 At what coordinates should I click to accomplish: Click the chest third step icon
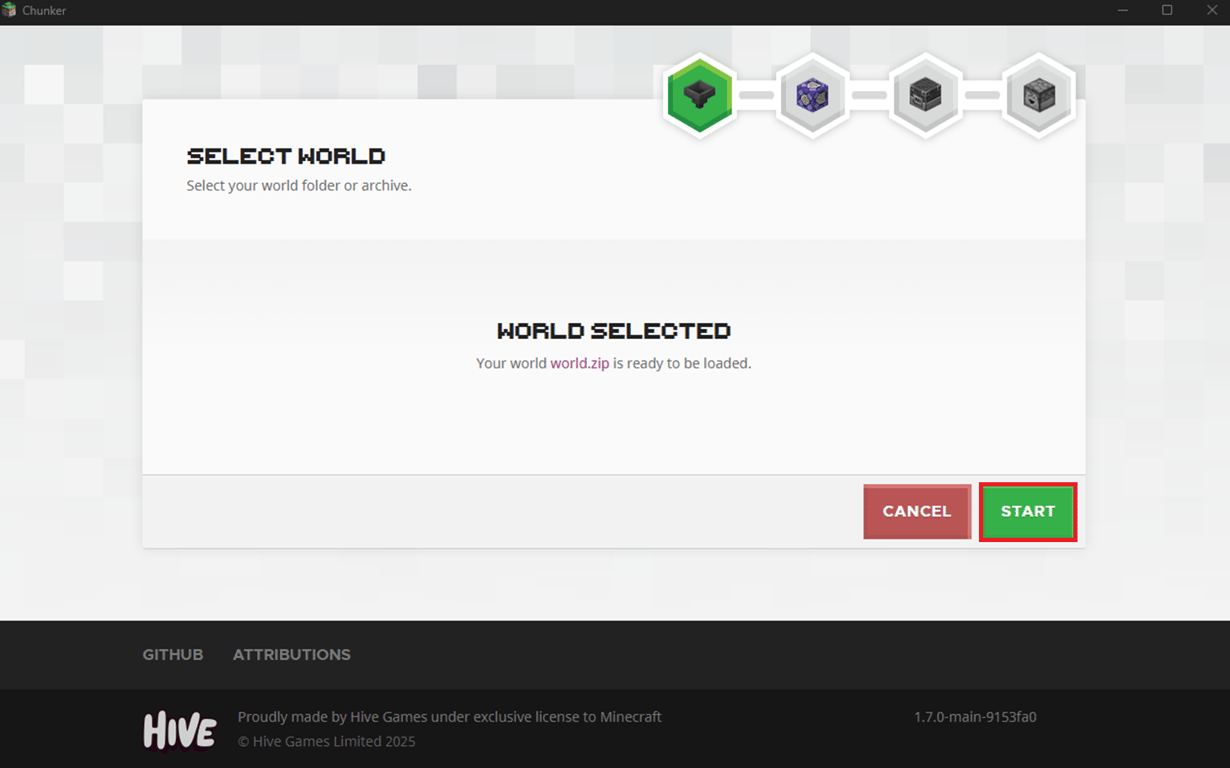click(x=925, y=96)
